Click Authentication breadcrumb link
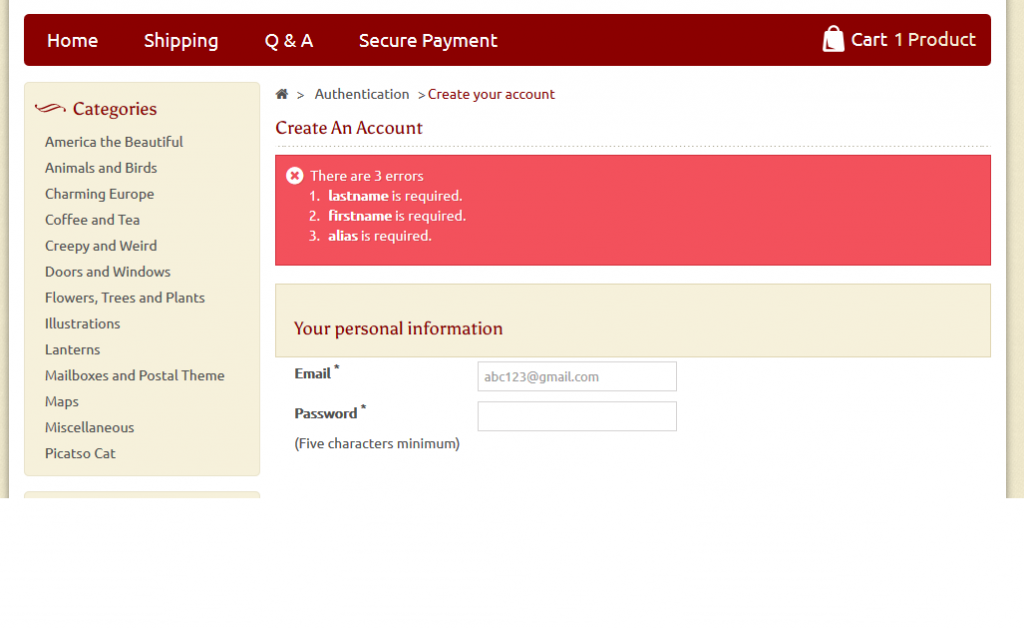This screenshot has height=628, width=1024. [362, 94]
